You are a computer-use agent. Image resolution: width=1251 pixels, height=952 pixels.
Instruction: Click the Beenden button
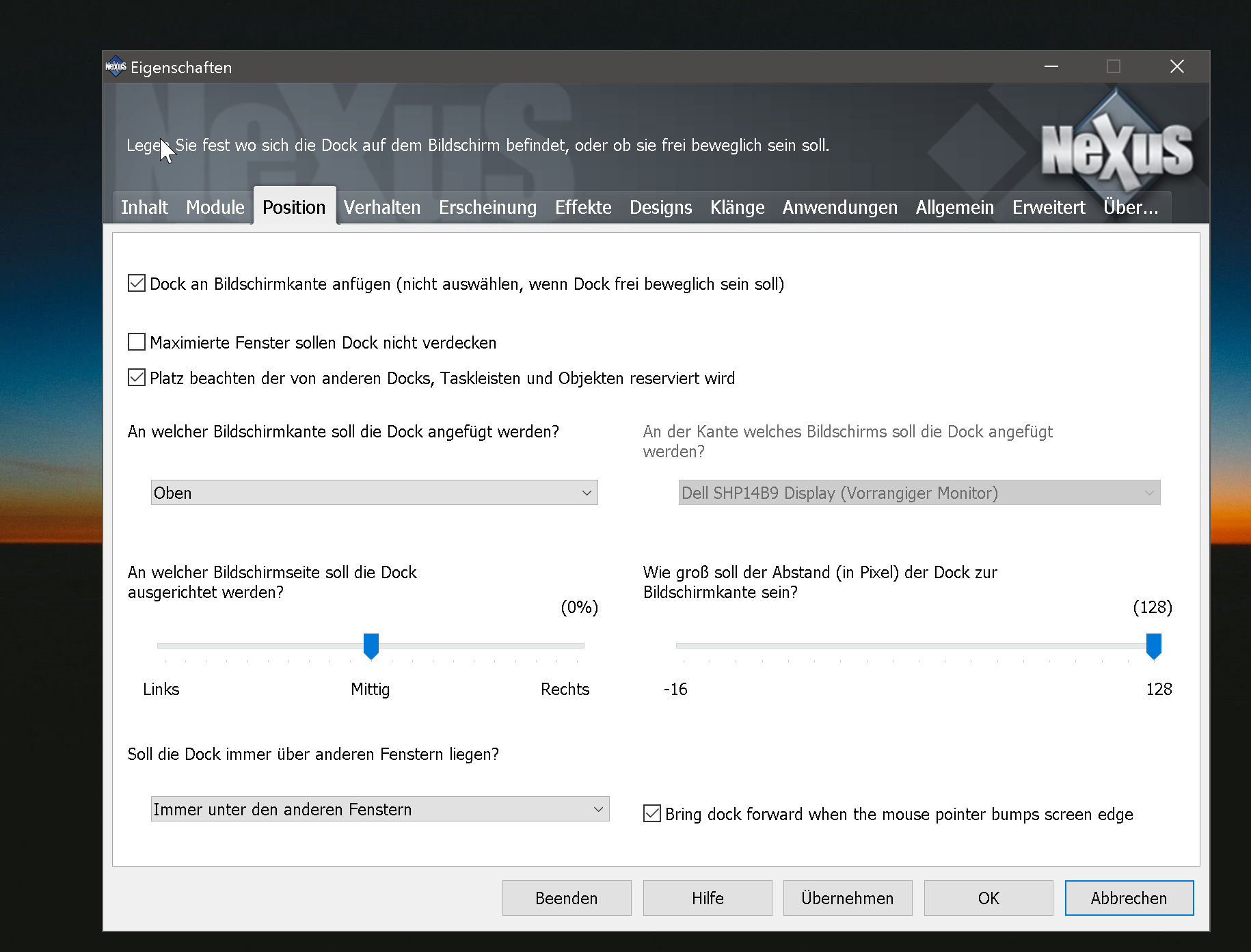click(x=566, y=898)
